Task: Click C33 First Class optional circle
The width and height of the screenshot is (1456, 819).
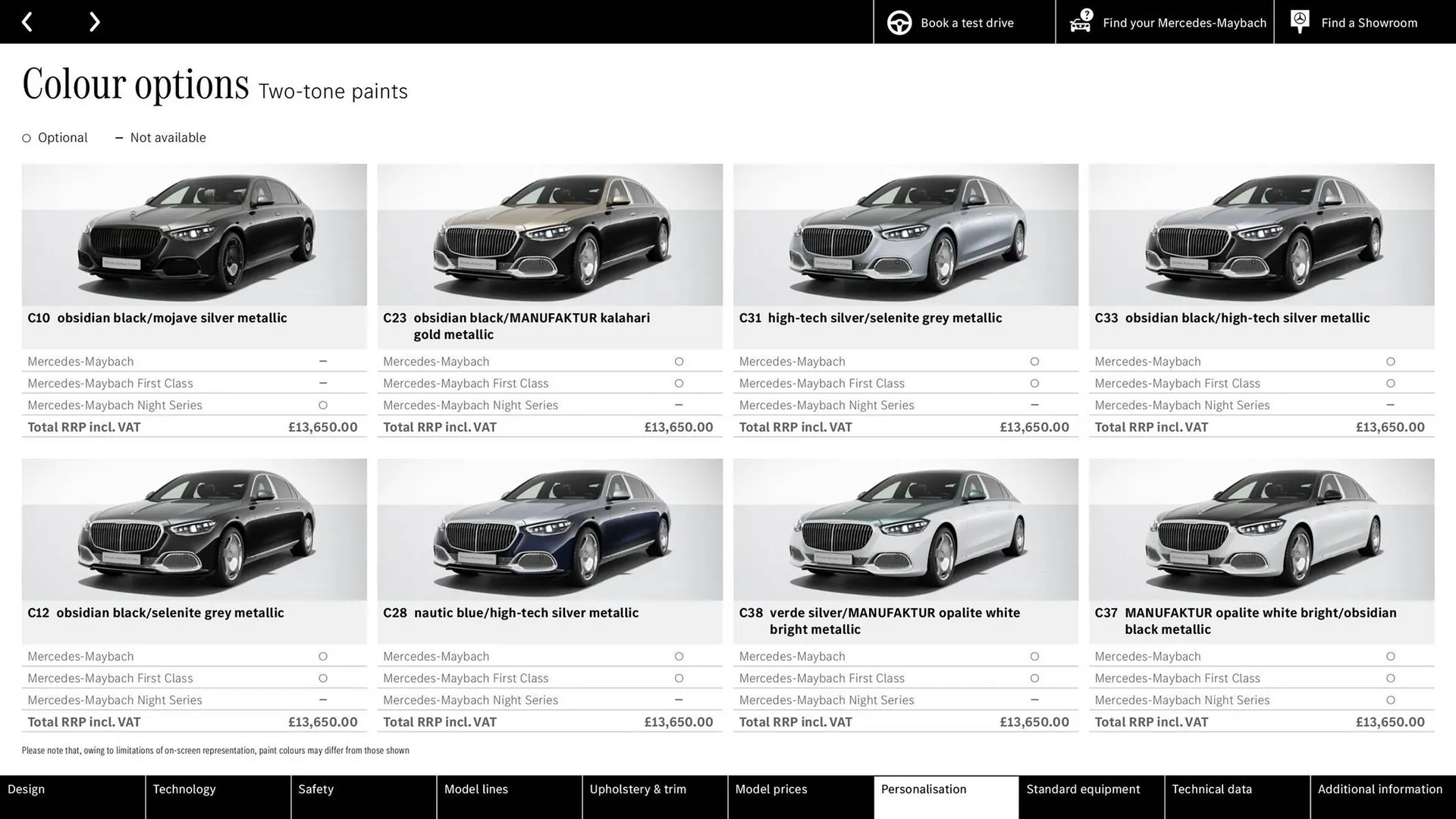Action: [x=1390, y=384]
